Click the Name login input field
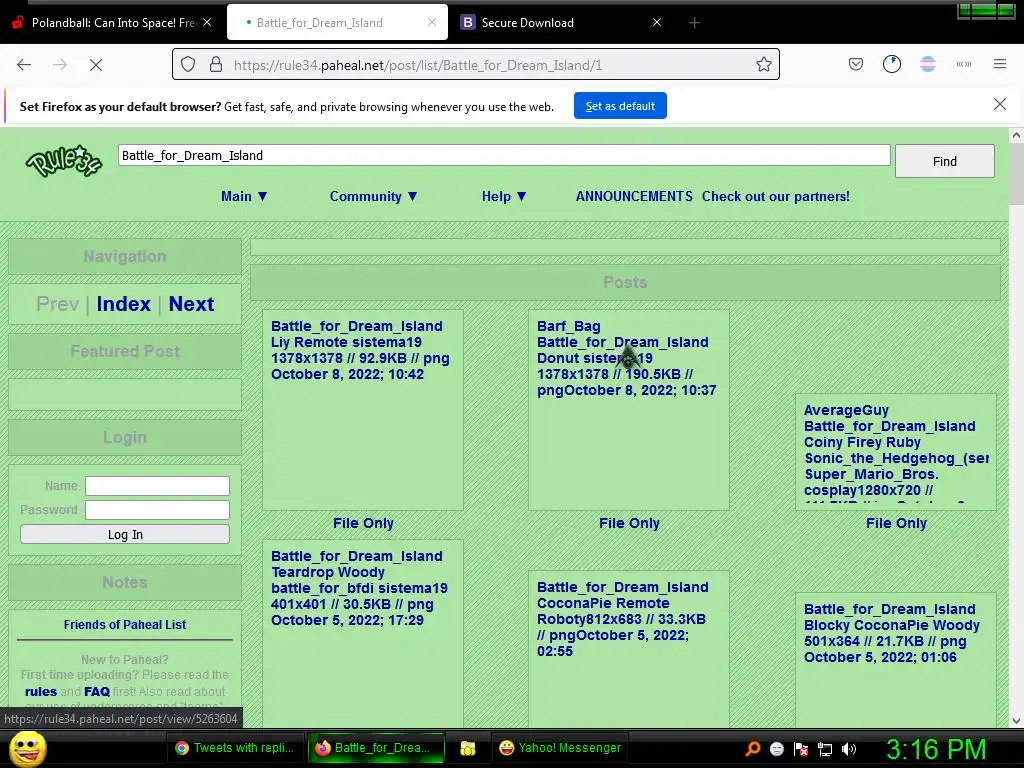 [x=157, y=486]
